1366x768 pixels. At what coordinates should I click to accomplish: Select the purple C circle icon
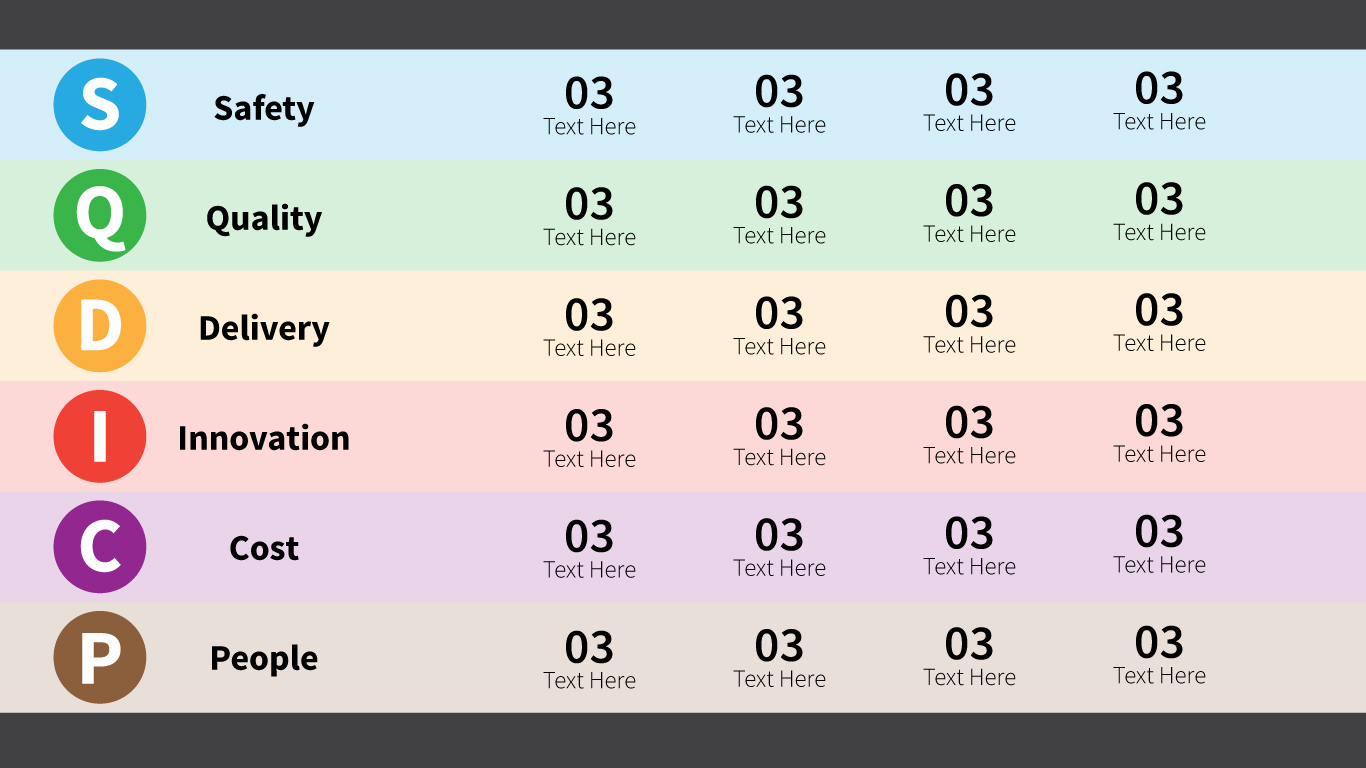click(100, 547)
